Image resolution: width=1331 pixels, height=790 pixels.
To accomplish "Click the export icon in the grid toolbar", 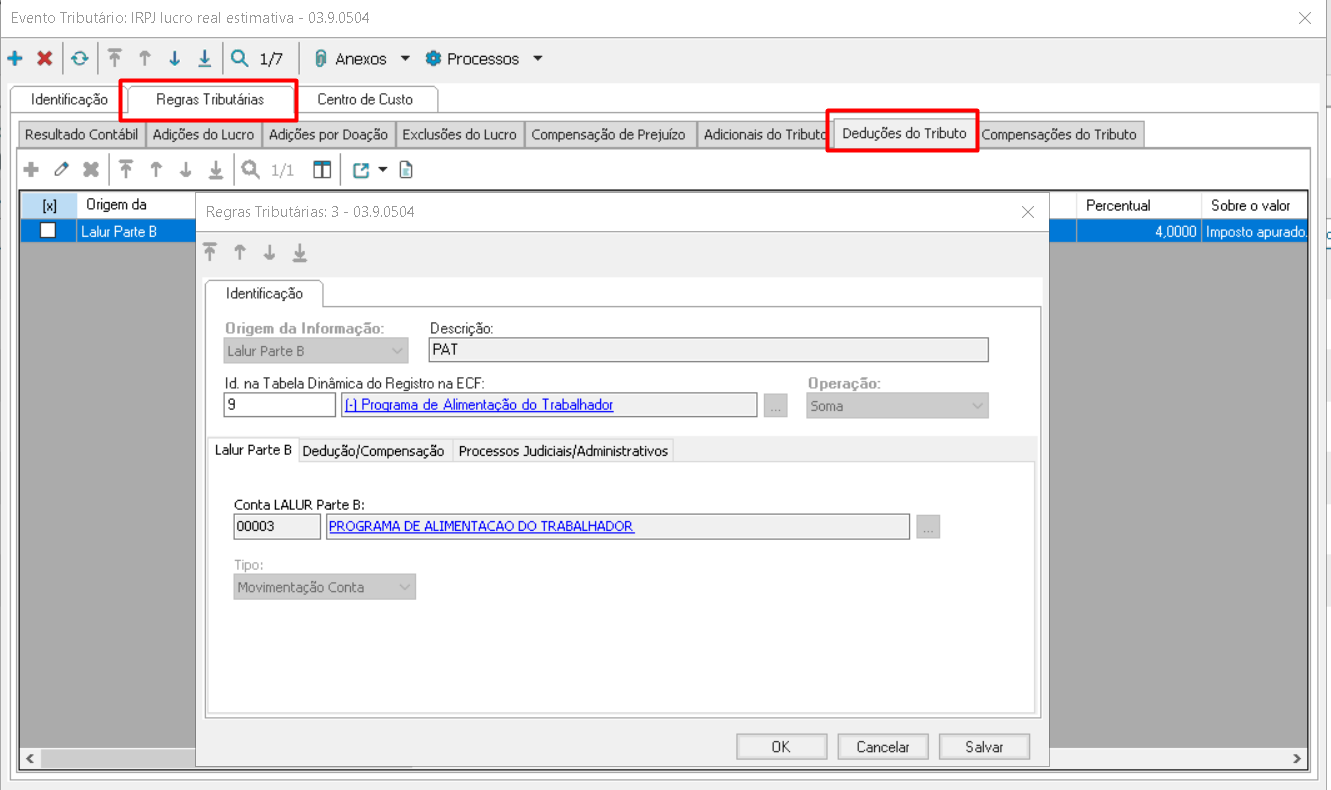I will point(361,170).
